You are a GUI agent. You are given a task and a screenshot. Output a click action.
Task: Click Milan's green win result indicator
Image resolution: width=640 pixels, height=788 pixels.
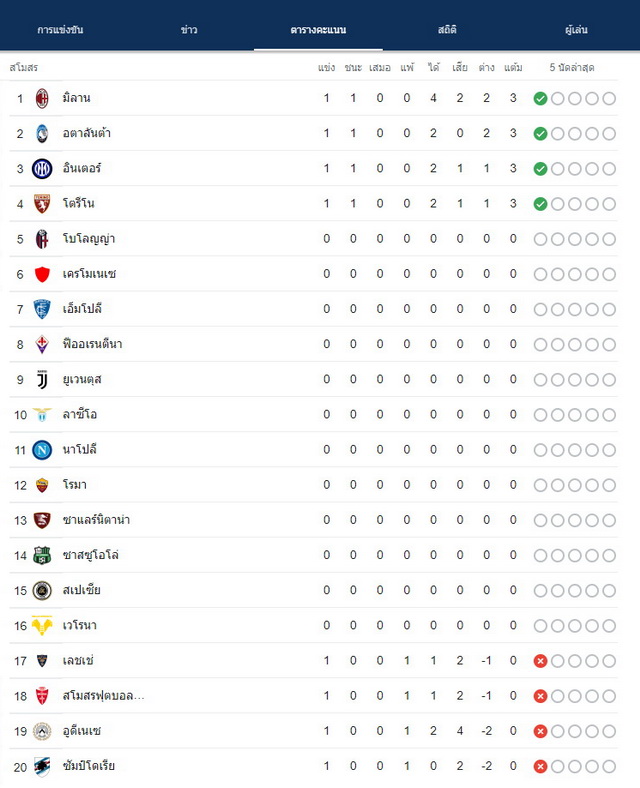coord(540,98)
